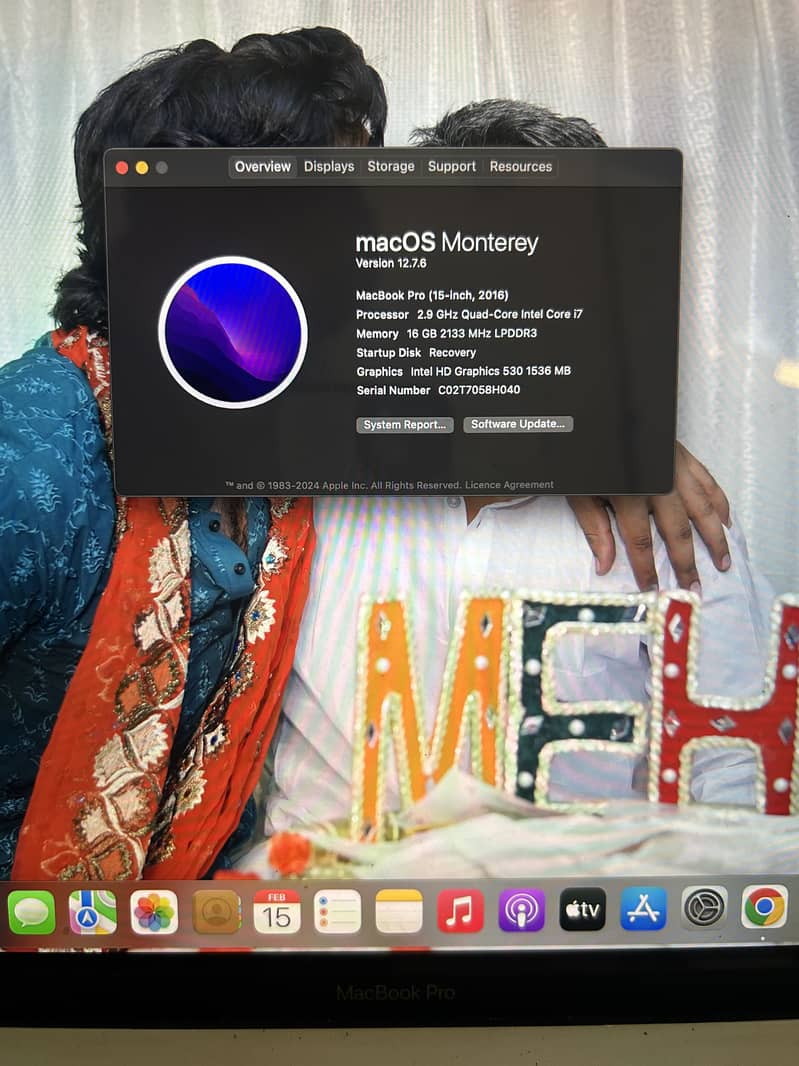Launch the Apple TV app
Screen dimensions: 799x1066
click(583, 909)
